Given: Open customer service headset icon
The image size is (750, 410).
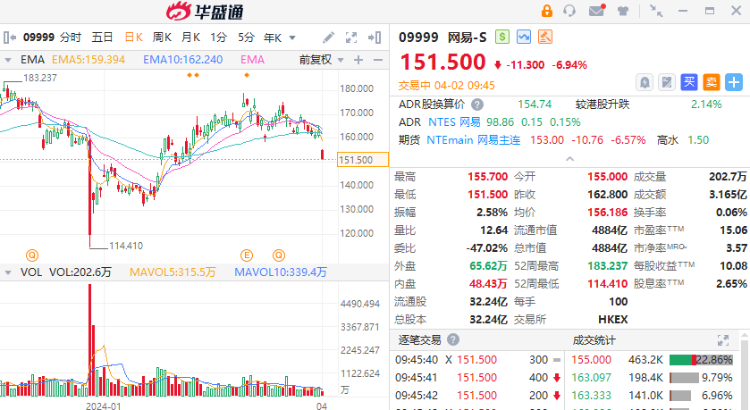Looking at the screenshot, I should 569,11.
